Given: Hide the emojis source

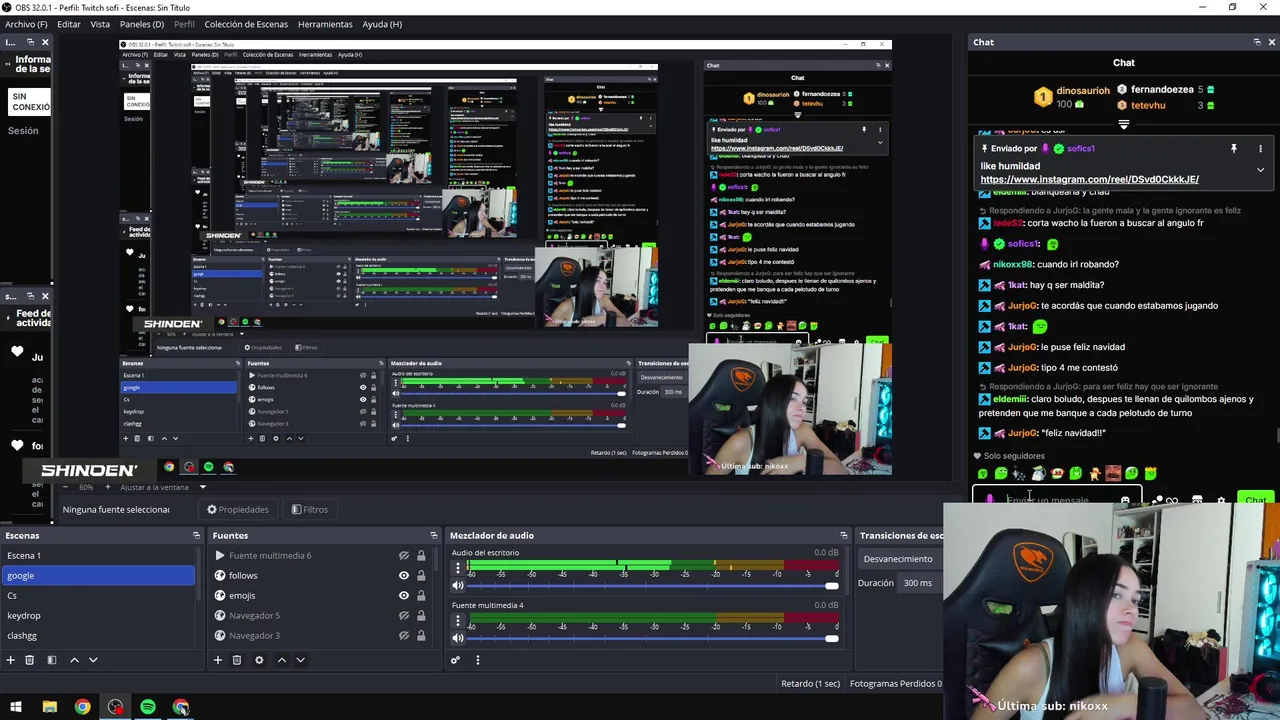Looking at the screenshot, I should pos(404,596).
